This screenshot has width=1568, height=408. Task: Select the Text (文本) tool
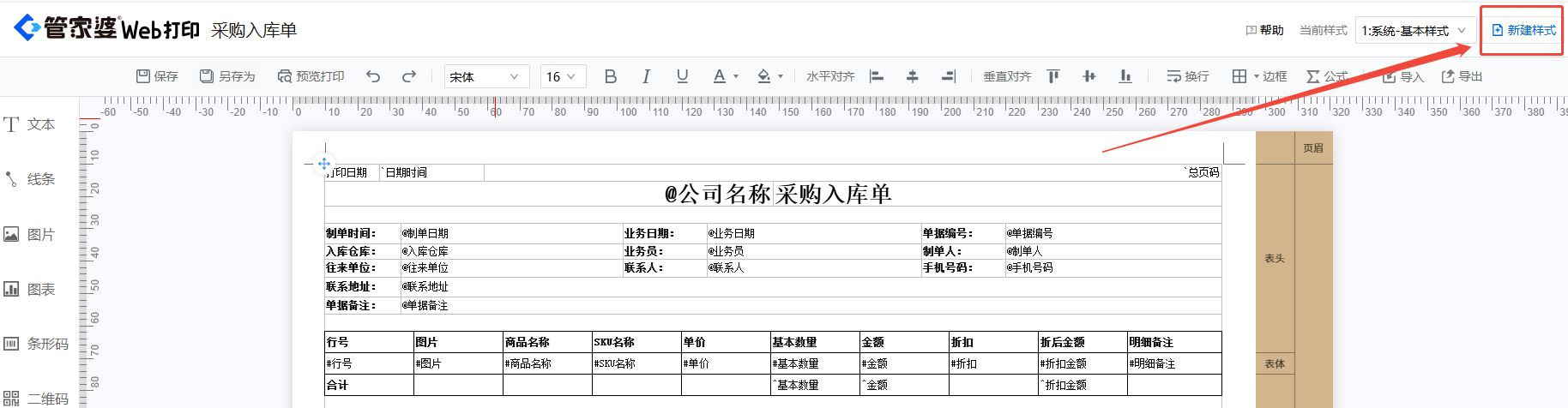pyautogui.click(x=29, y=124)
